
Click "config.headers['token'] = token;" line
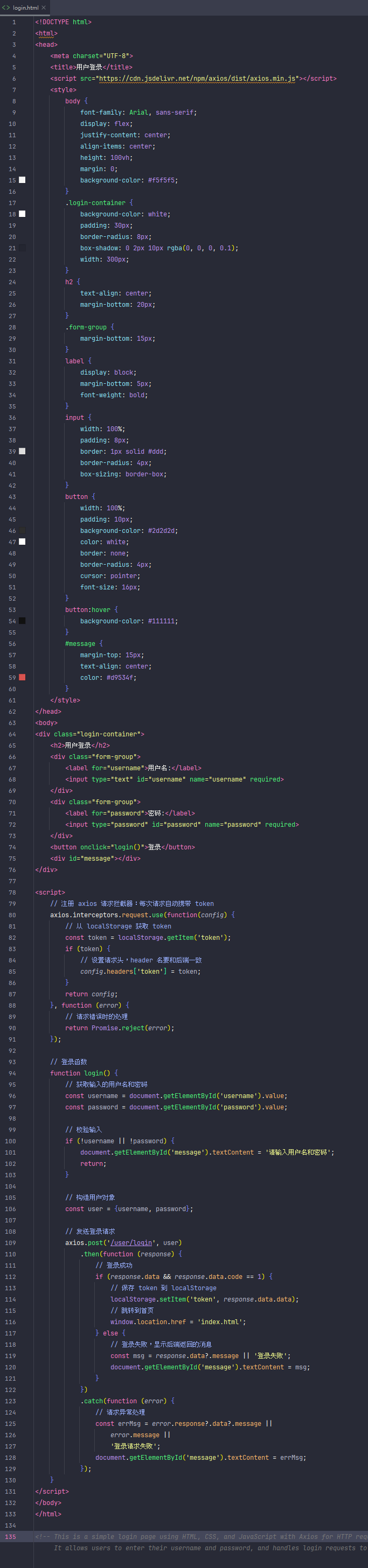141,972
